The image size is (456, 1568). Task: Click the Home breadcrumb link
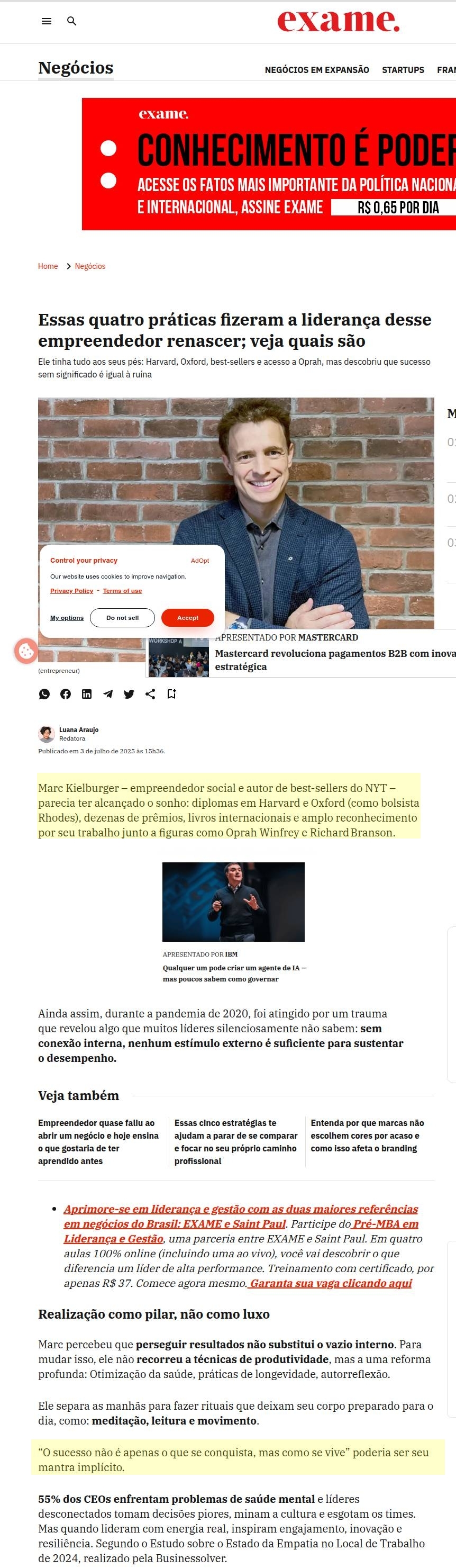(x=48, y=267)
